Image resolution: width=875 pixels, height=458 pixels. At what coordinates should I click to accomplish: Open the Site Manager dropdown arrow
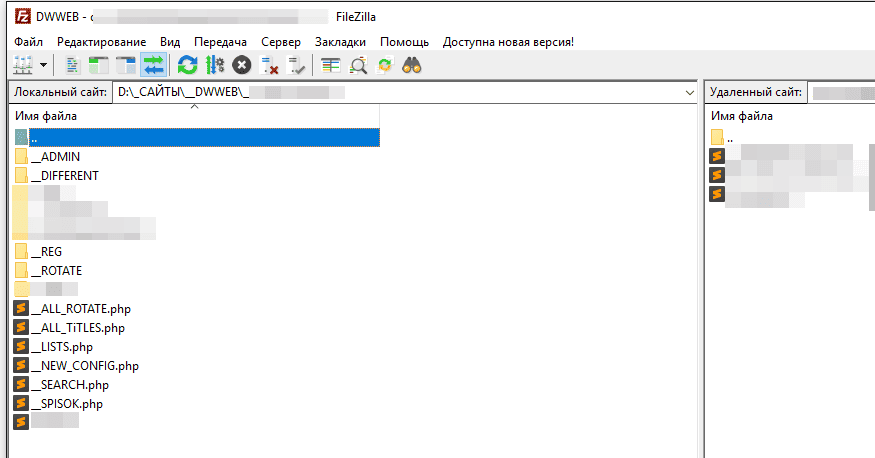click(44, 65)
